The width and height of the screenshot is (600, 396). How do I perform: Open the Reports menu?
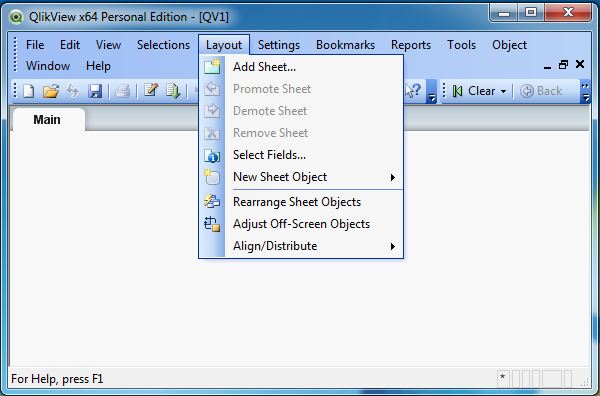coord(411,45)
